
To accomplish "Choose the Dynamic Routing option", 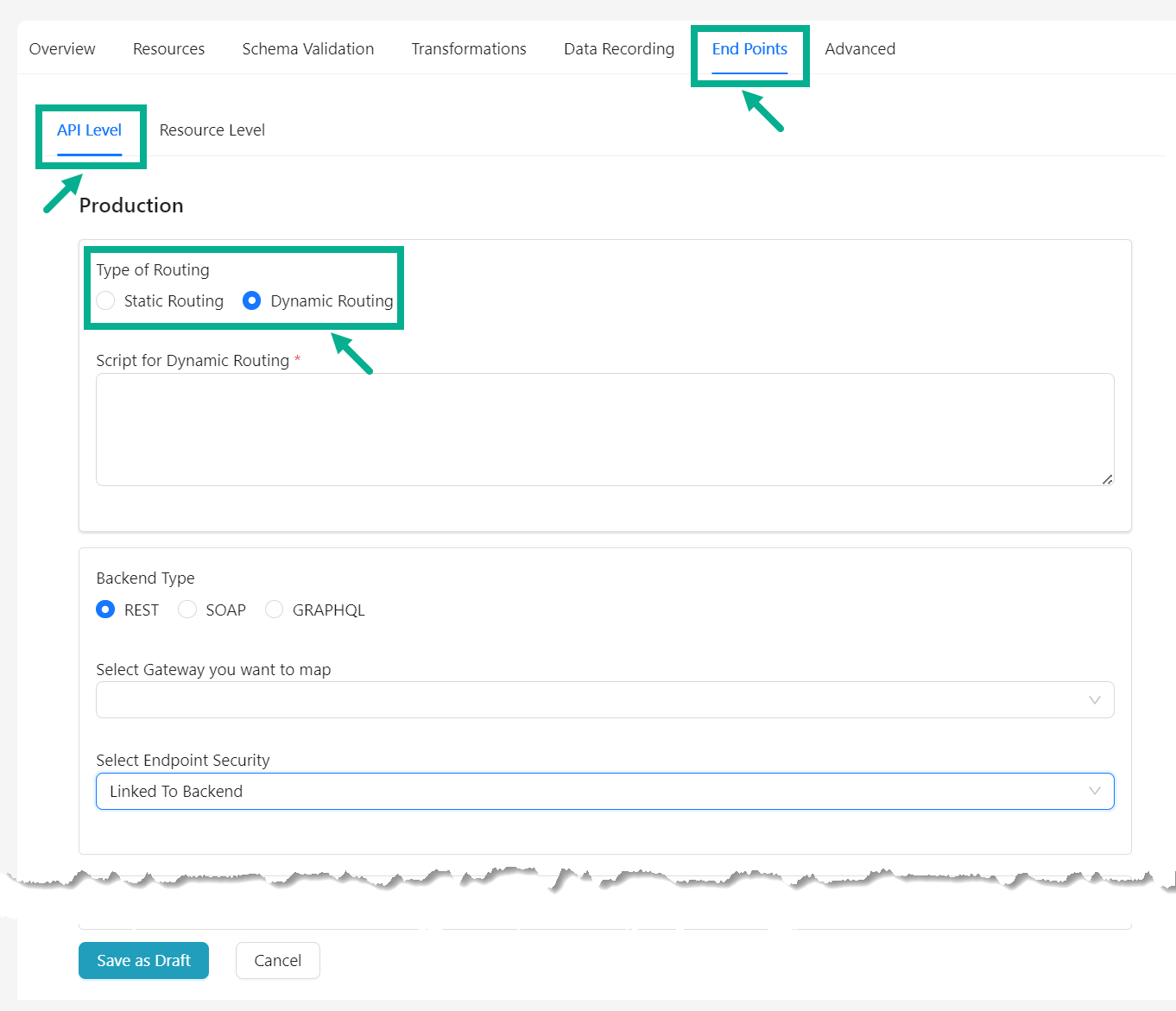I will pos(252,301).
